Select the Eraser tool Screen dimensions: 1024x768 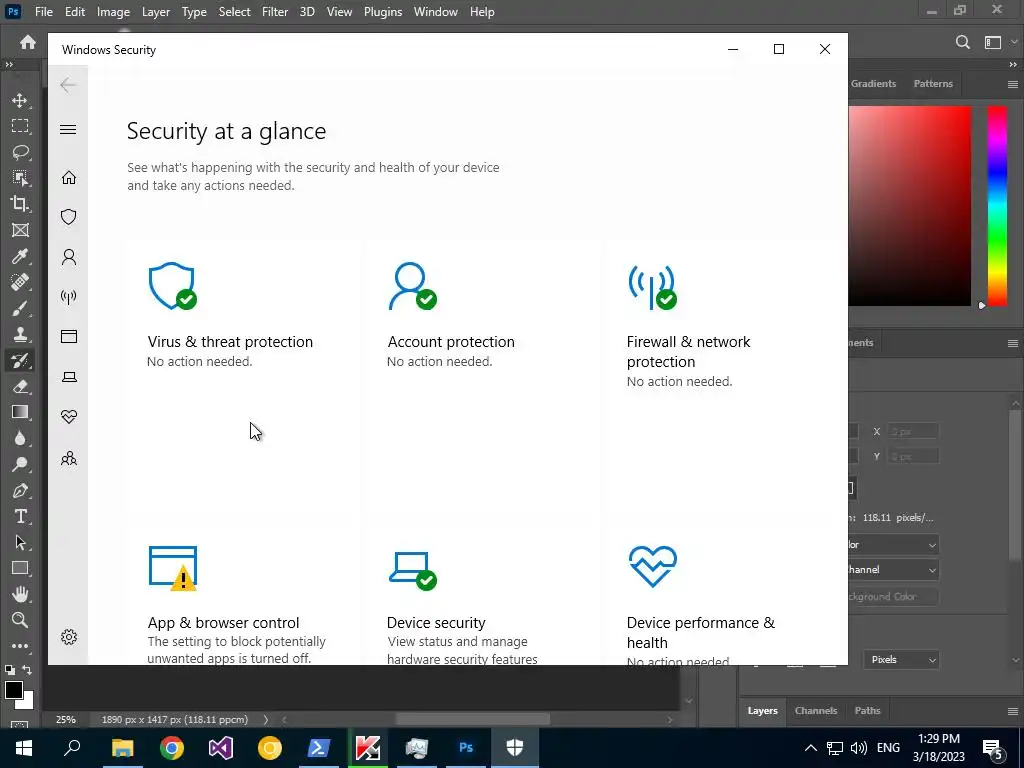click(20, 387)
